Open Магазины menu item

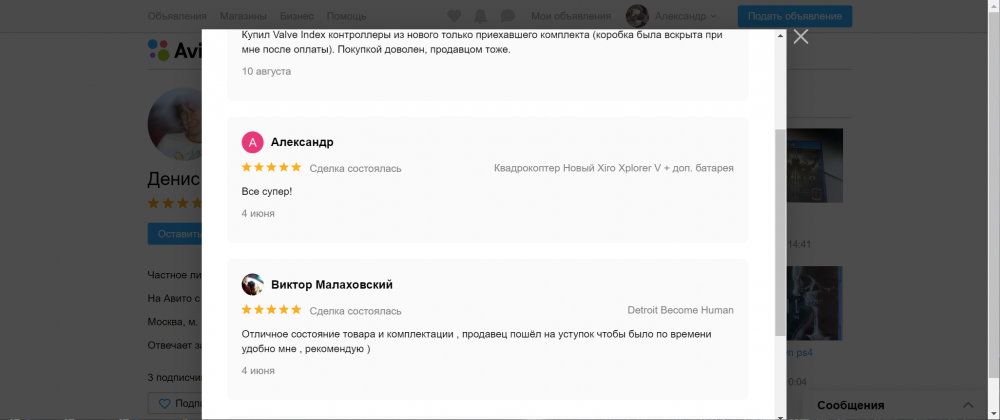tap(243, 16)
